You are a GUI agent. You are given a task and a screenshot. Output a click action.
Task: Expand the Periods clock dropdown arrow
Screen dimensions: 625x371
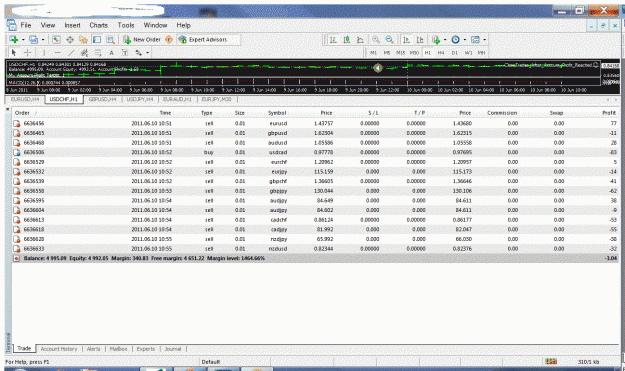(x=465, y=39)
